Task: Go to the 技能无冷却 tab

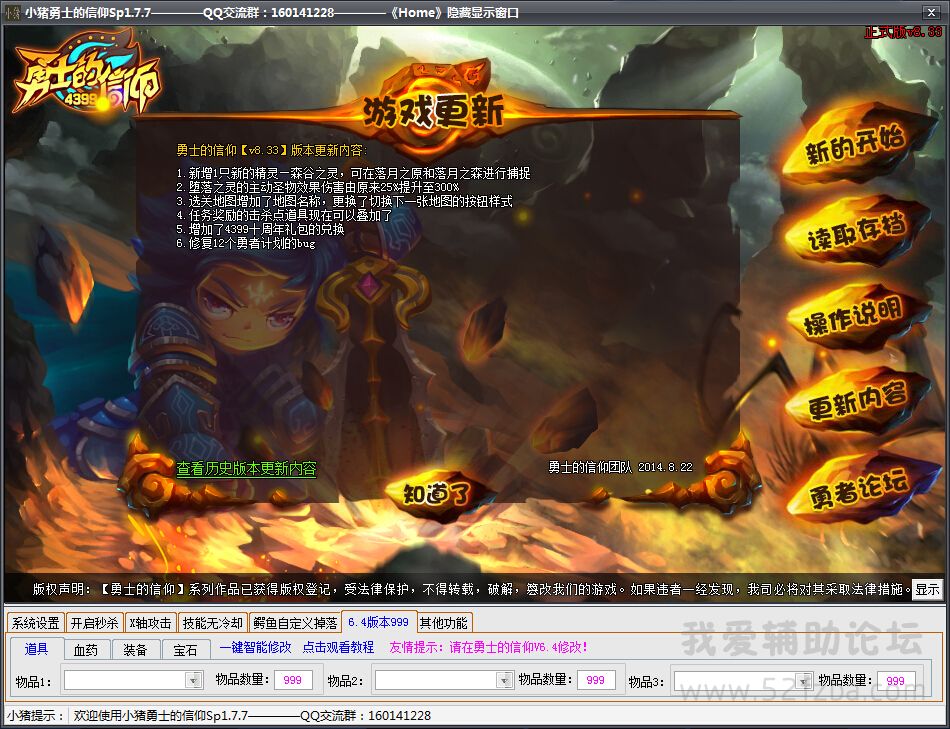Action: (x=213, y=623)
